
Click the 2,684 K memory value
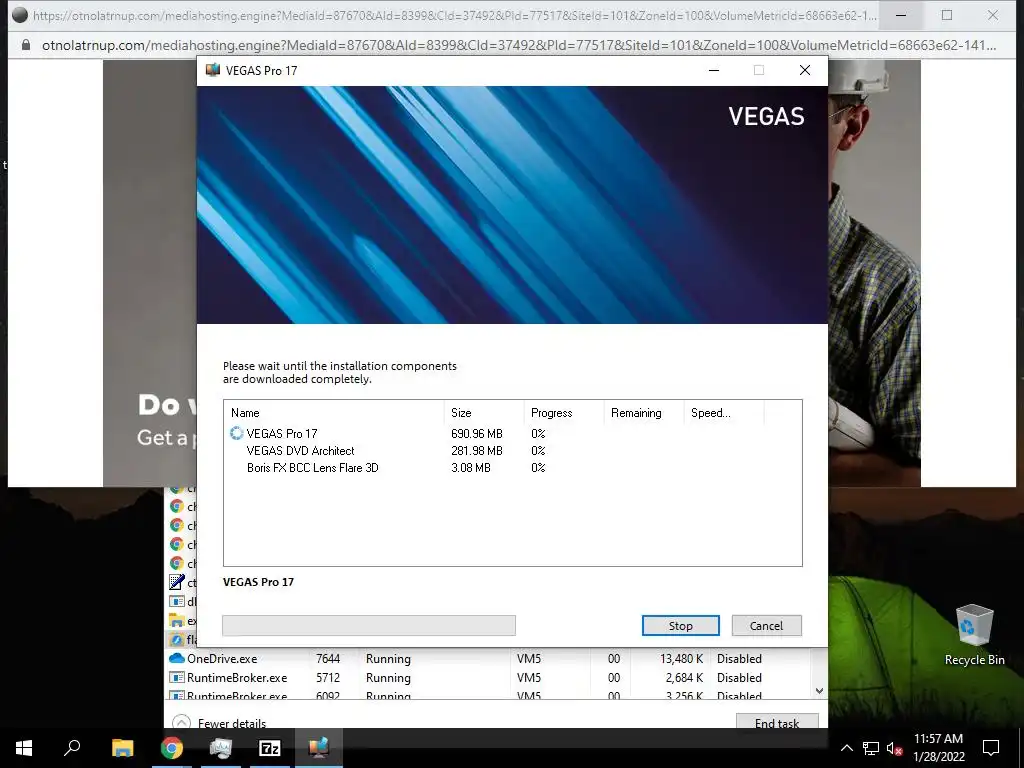click(x=684, y=678)
